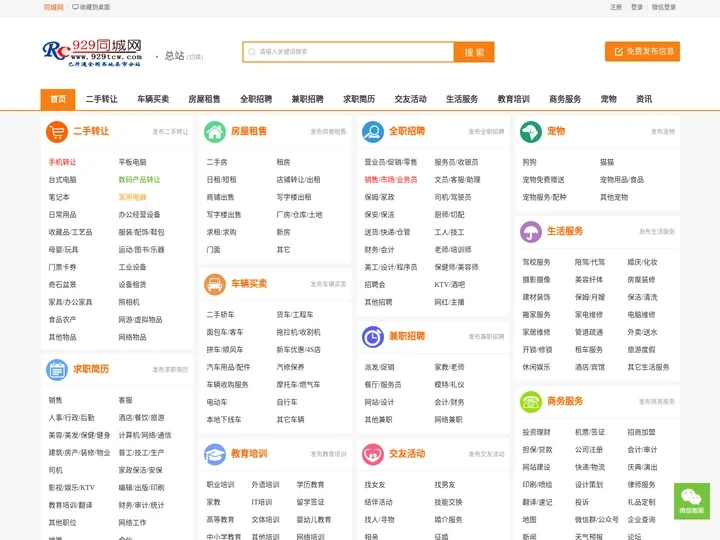Open the 二手轿车 vehicle link
The width and height of the screenshot is (720, 540).
coord(220,315)
